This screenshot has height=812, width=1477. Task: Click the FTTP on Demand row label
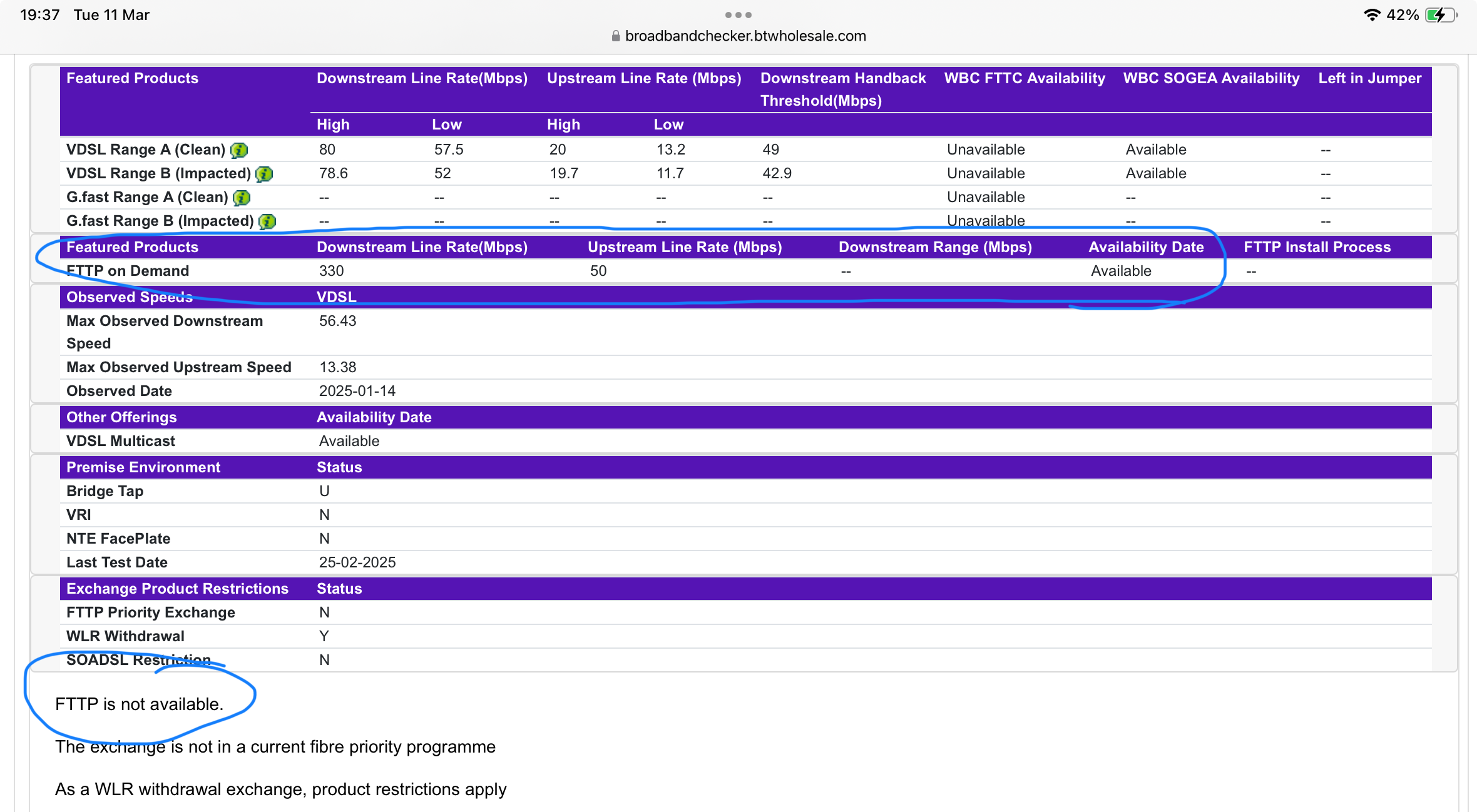pyautogui.click(x=128, y=271)
